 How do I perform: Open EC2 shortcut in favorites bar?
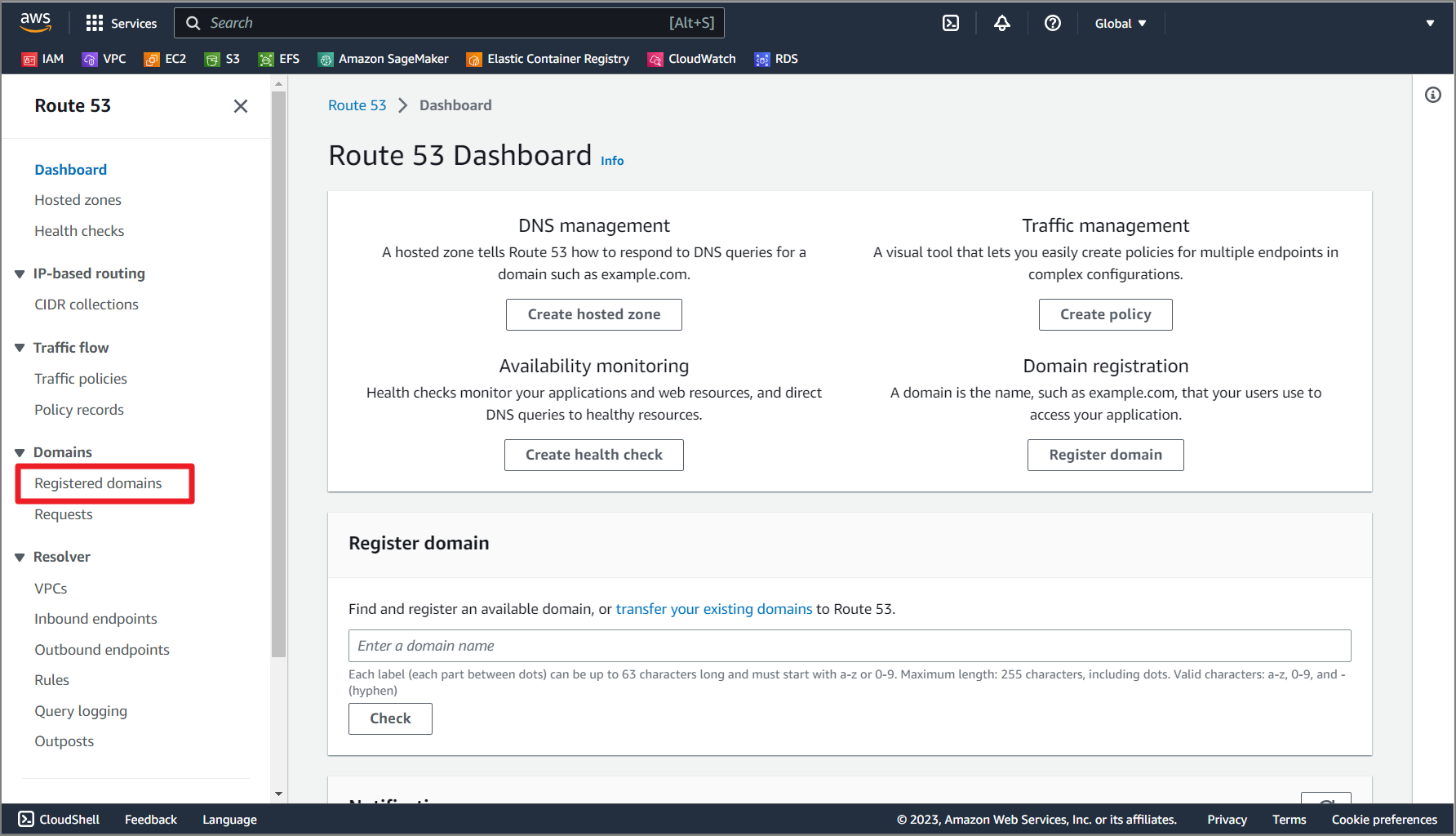166,59
